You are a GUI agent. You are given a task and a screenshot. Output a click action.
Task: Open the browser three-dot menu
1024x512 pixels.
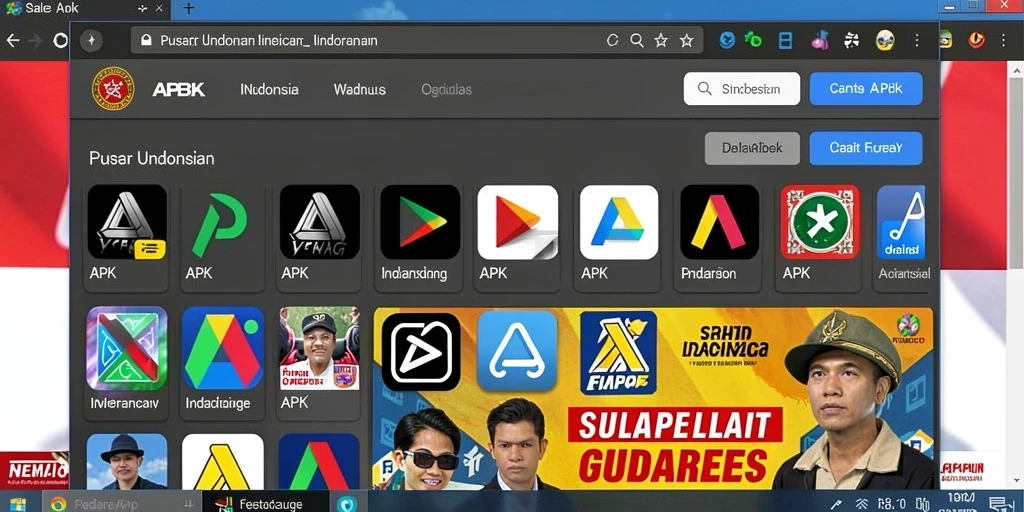point(917,40)
